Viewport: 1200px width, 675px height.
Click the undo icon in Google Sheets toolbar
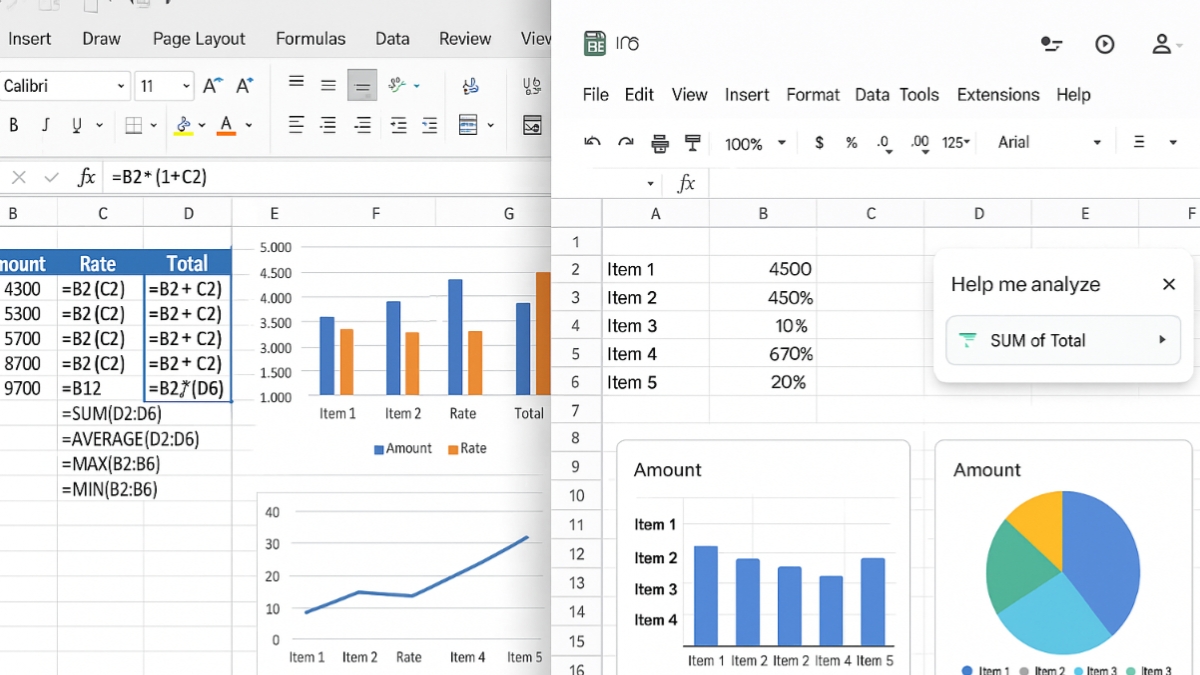click(592, 143)
